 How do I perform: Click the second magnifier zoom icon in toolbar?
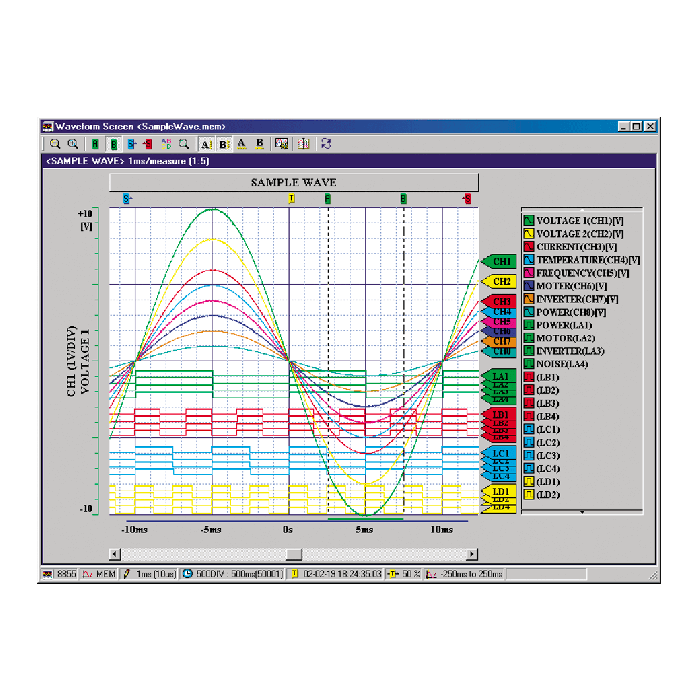pyautogui.click(x=73, y=144)
